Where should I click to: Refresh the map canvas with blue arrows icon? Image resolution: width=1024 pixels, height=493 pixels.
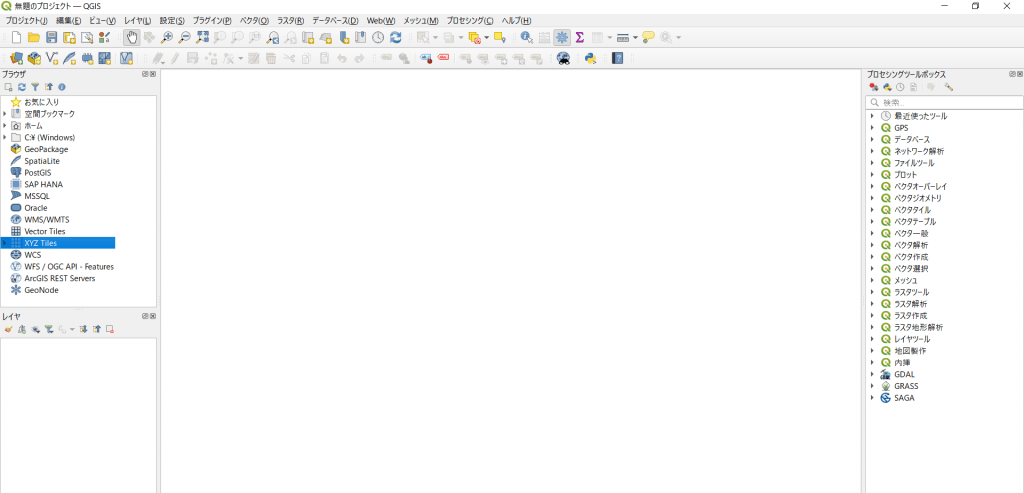[x=396, y=38]
